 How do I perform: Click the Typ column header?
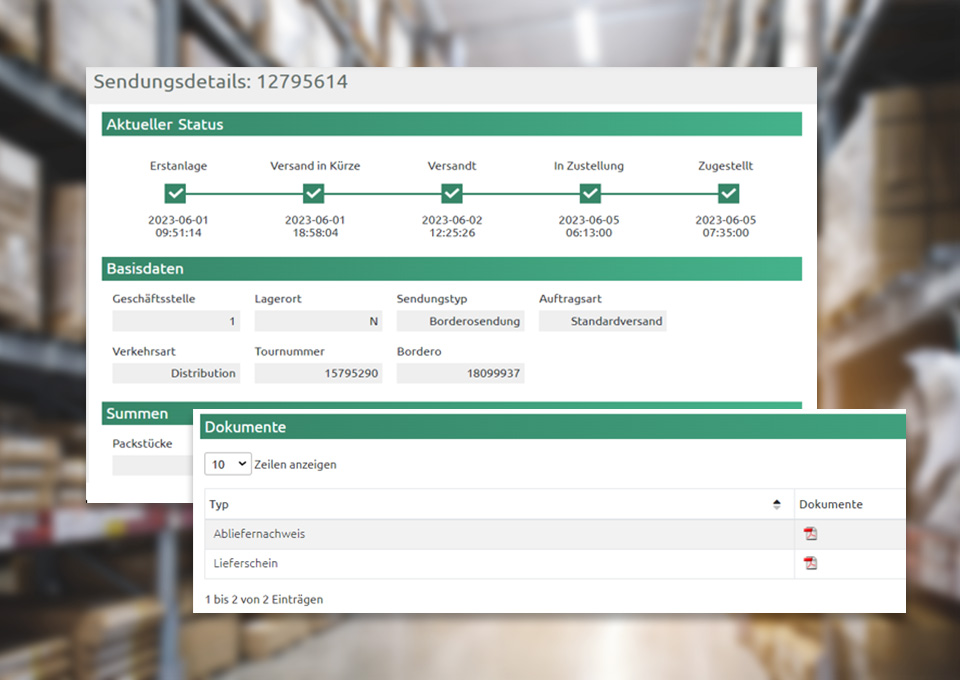point(220,505)
